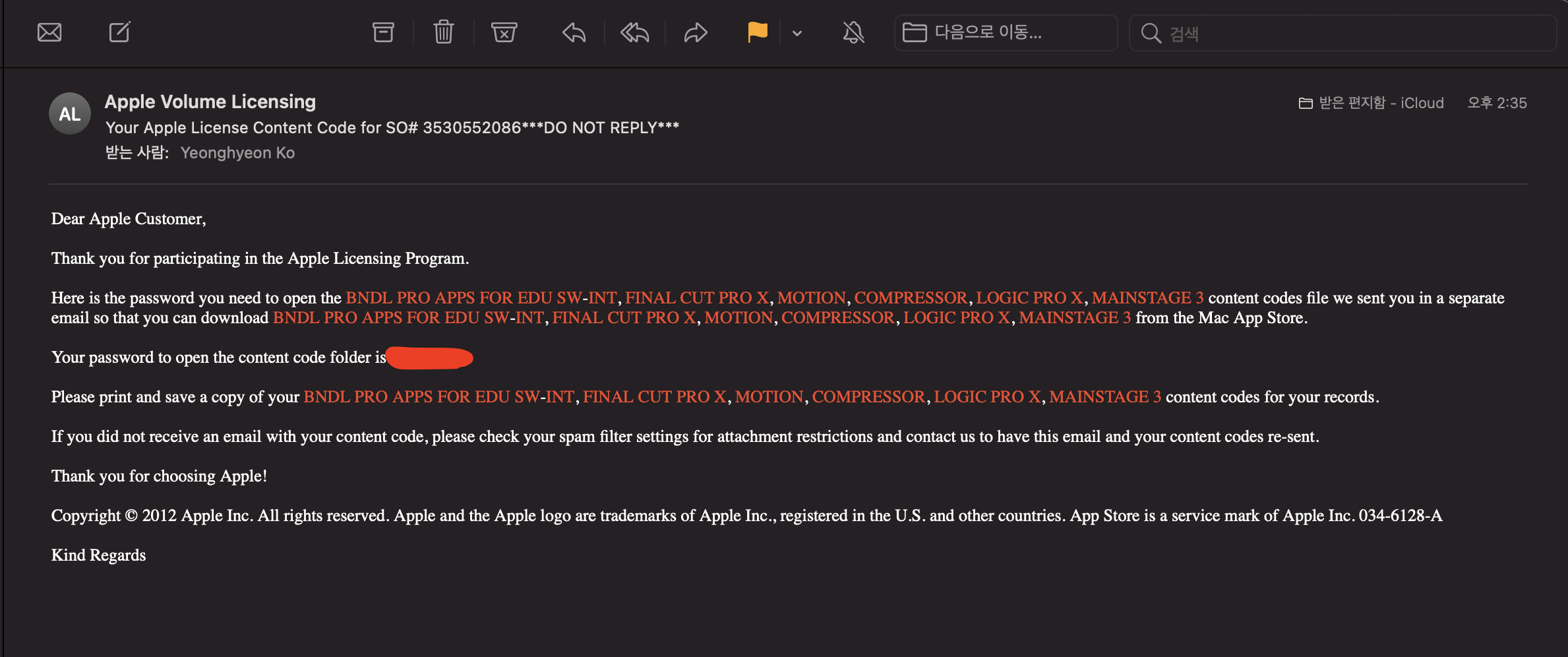Click the 'Your password to open' sentence
The width and height of the screenshot is (1568, 657).
[x=218, y=358]
